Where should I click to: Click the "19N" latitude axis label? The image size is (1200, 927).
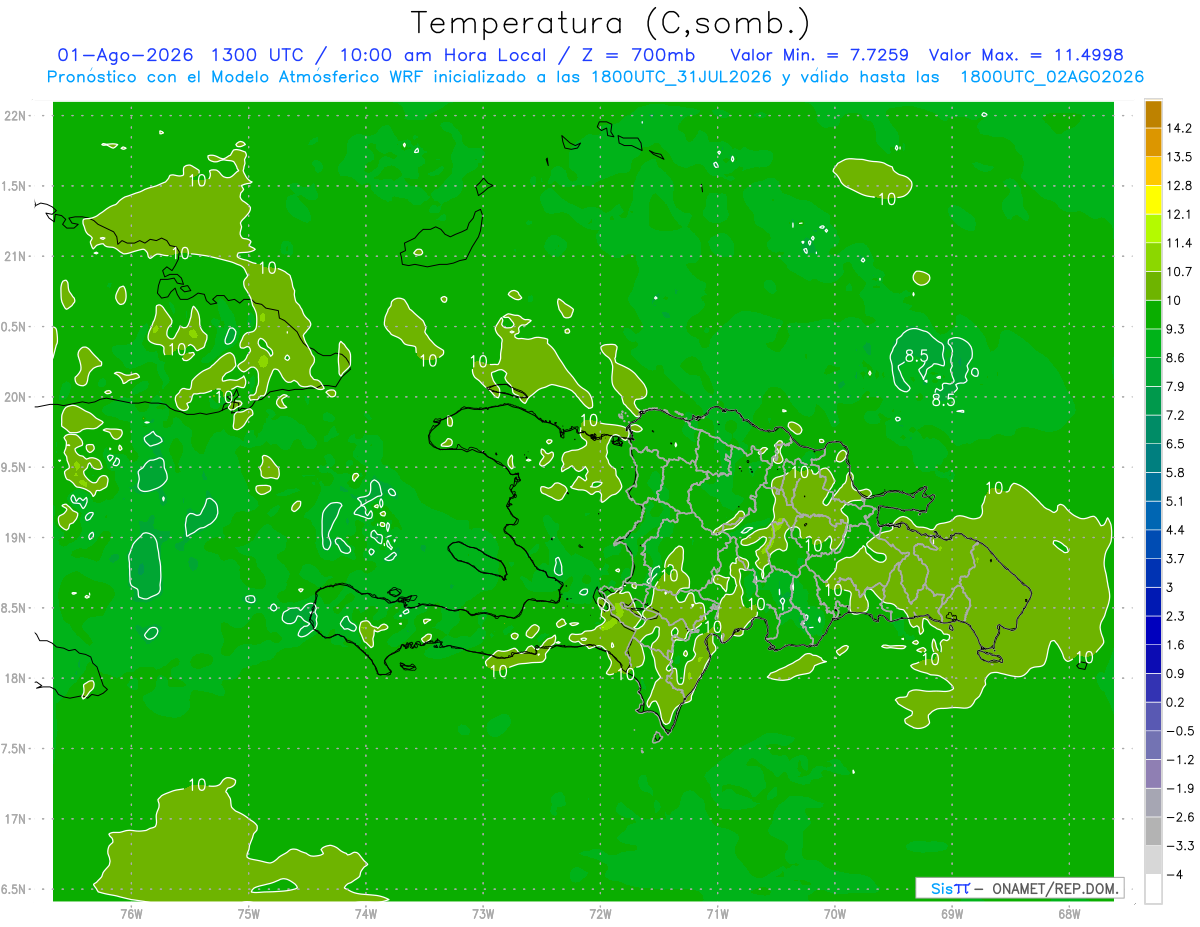17,538
